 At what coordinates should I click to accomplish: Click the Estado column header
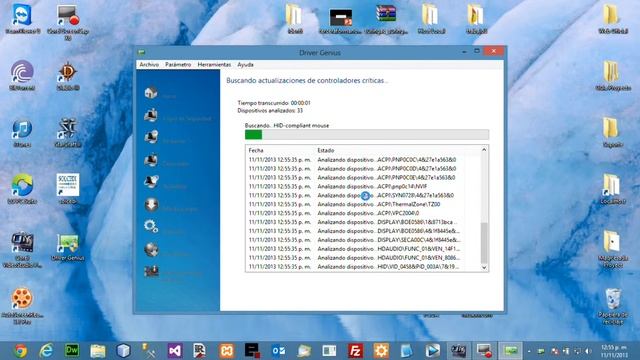[326, 150]
